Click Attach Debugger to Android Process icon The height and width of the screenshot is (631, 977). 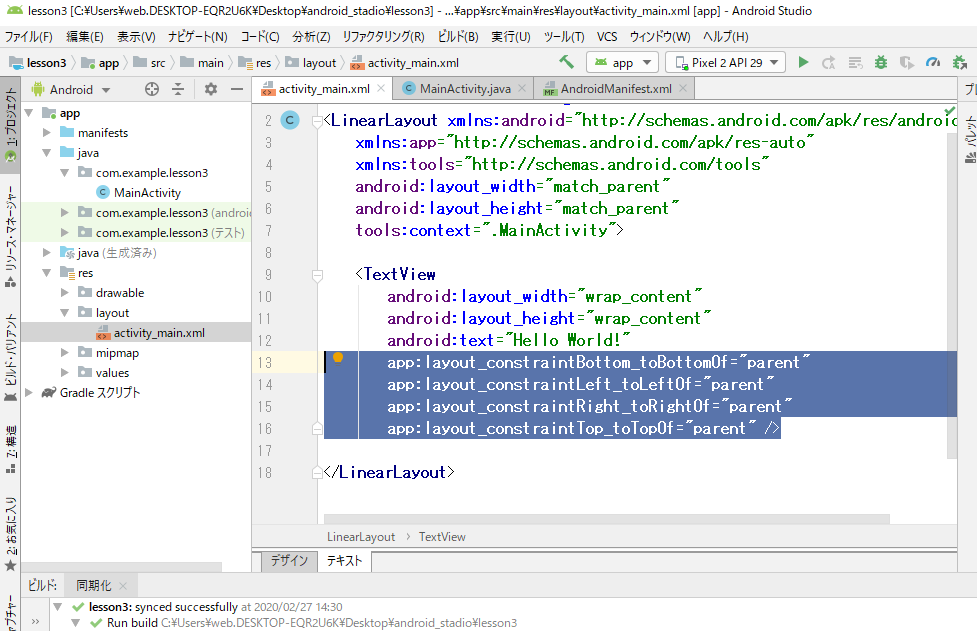[x=960, y=62]
